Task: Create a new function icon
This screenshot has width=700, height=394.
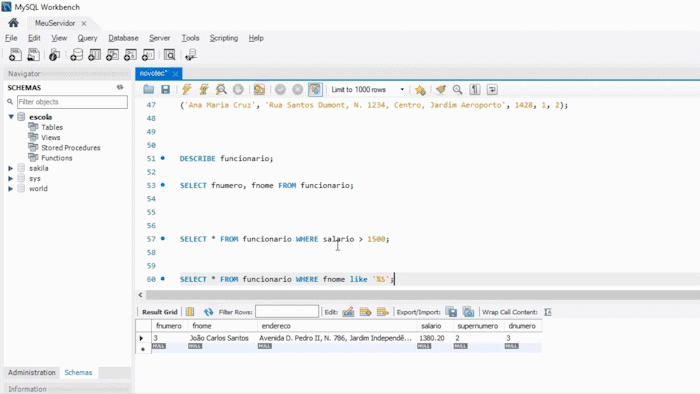Action: point(148,55)
